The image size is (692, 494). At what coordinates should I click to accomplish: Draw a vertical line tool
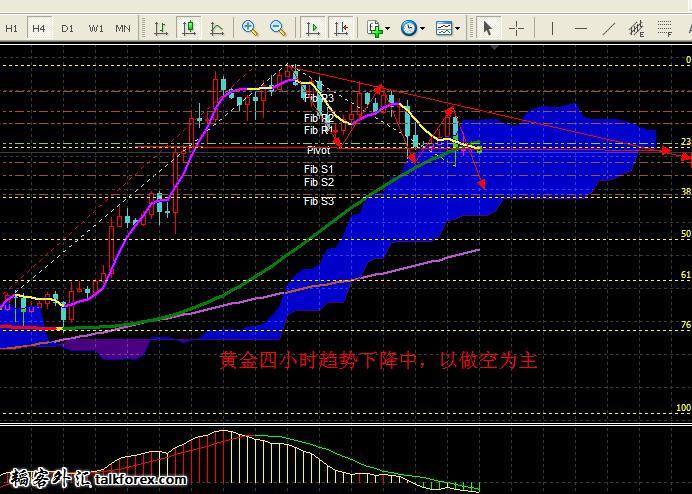click(552, 29)
